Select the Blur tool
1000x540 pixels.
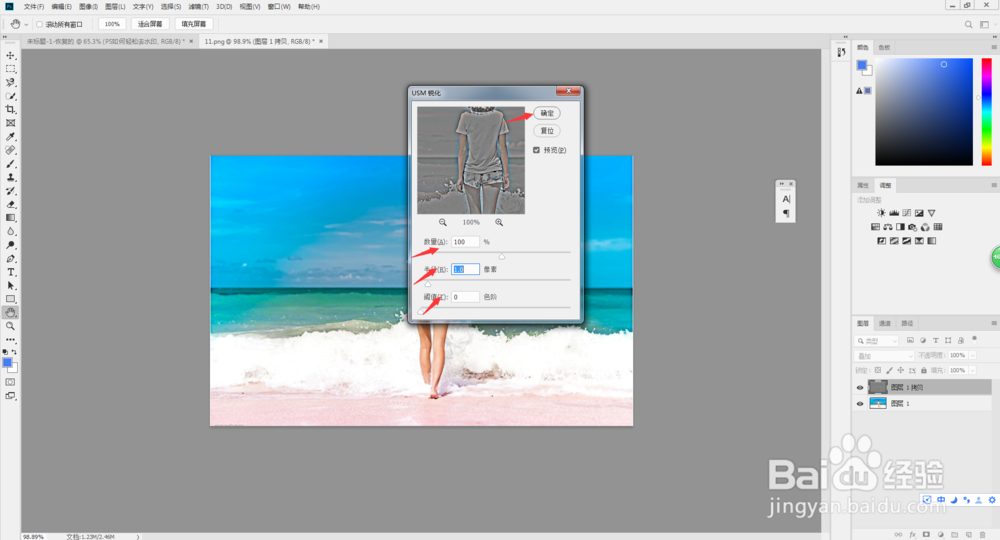[10, 231]
